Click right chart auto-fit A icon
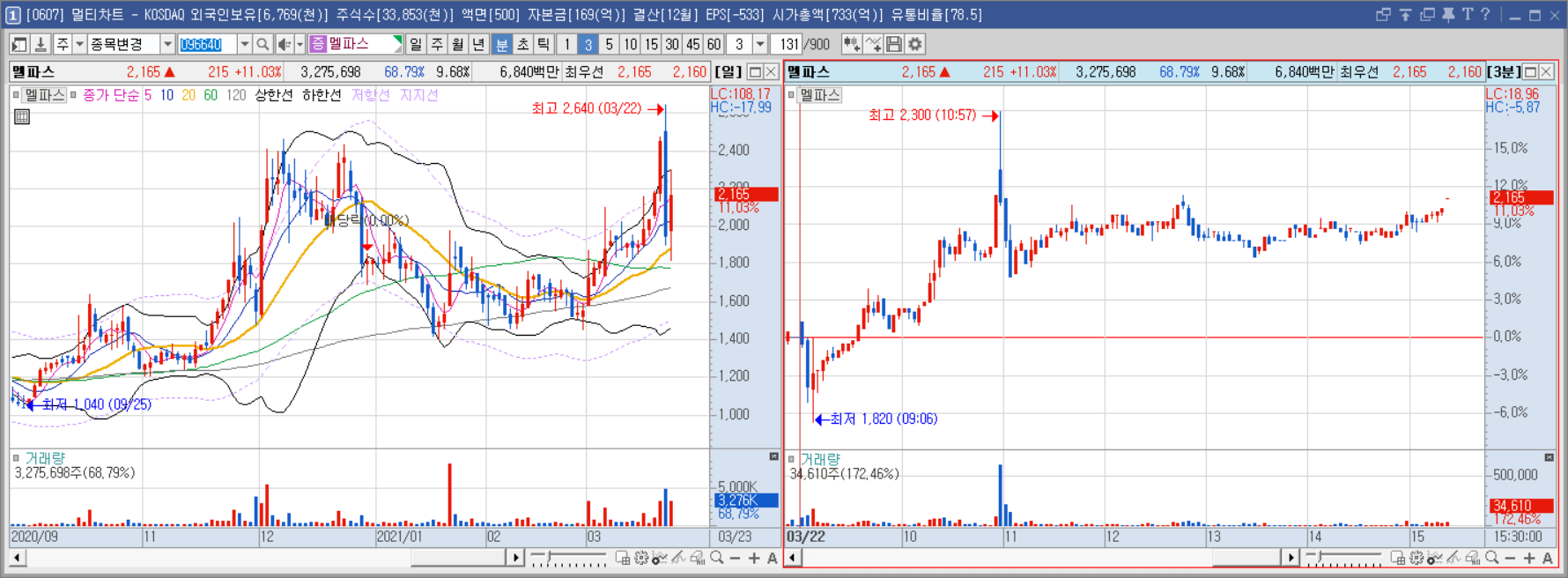 tap(1548, 558)
